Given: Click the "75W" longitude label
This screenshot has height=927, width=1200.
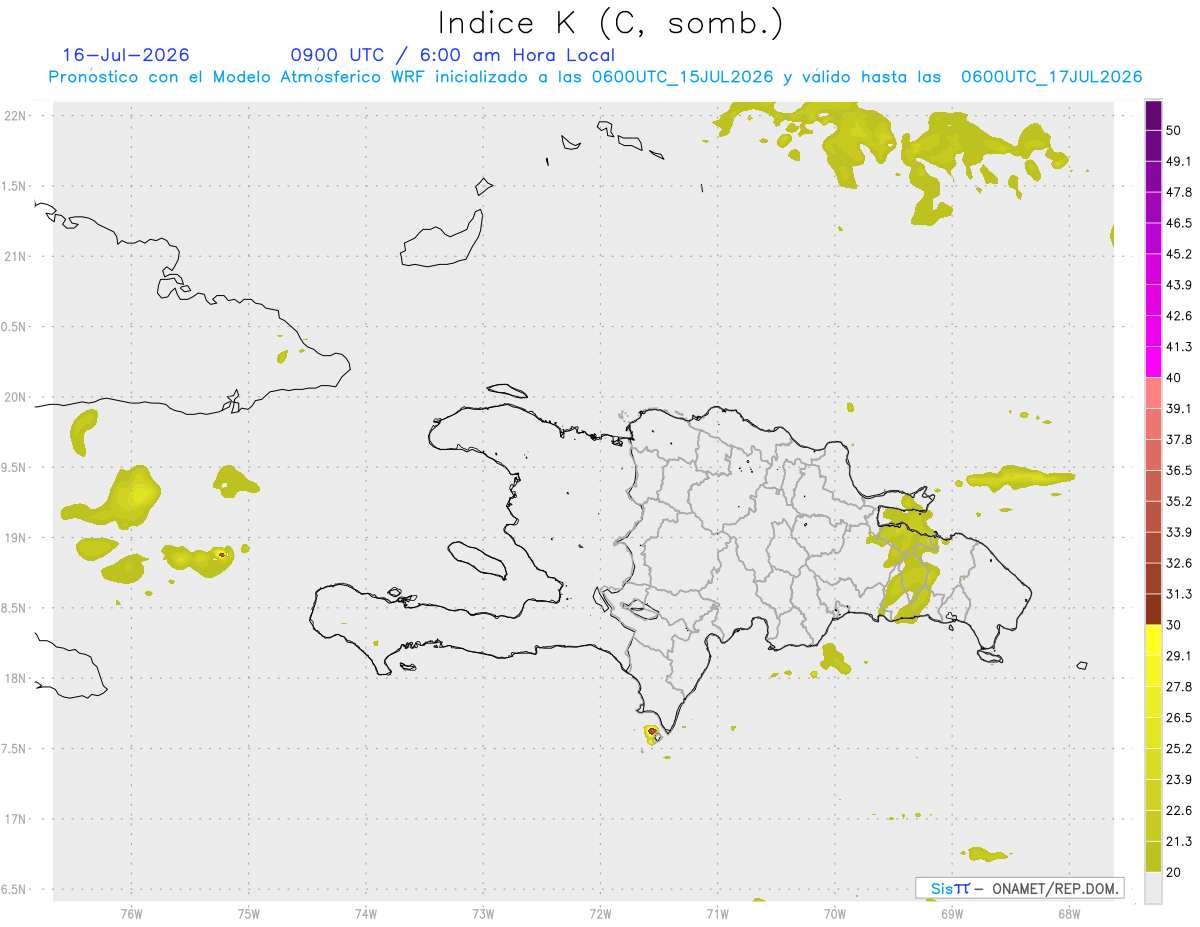Looking at the screenshot, I should pos(248,912).
